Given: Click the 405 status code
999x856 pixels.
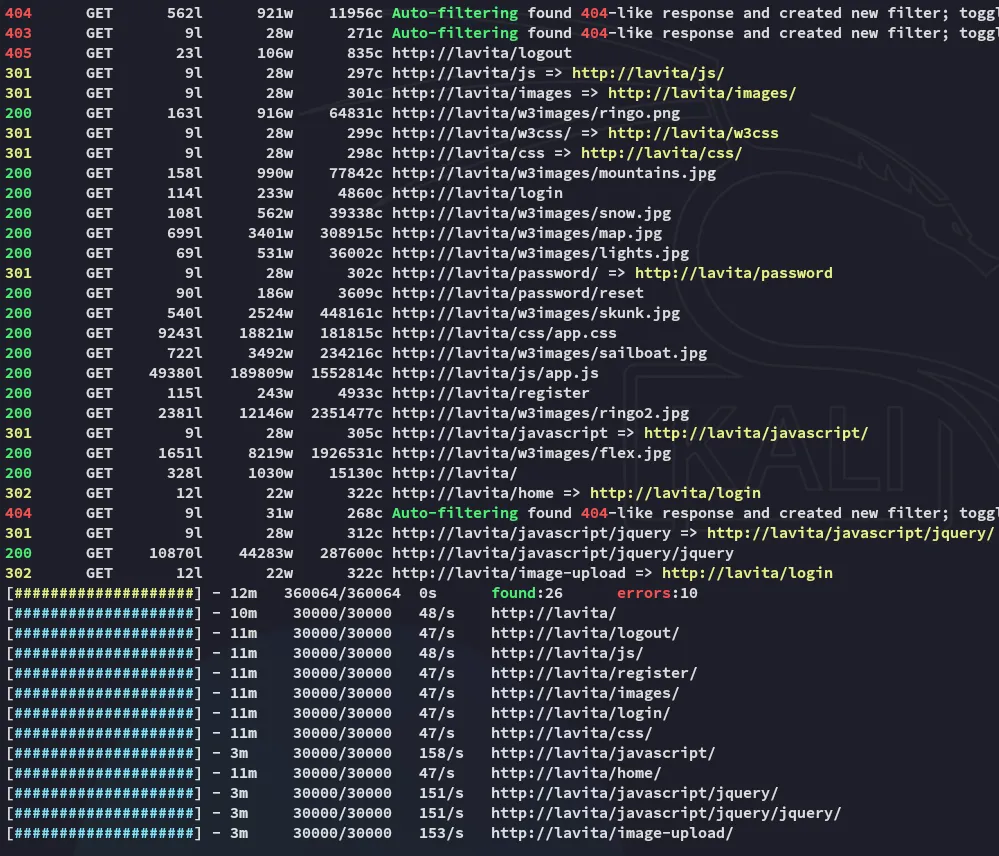Looking at the screenshot, I should tap(18, 53).
